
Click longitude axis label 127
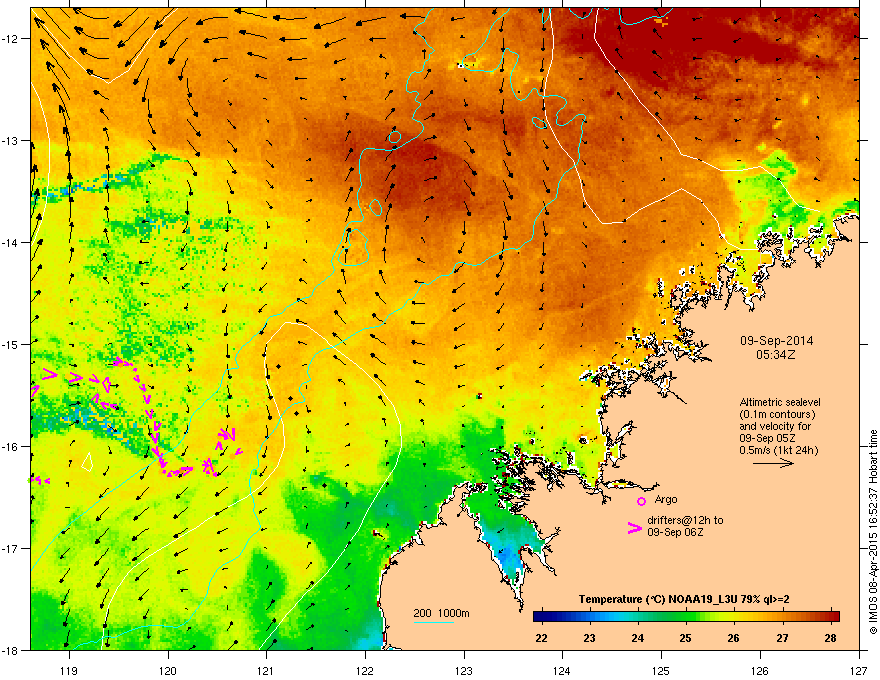pos(859,670)
